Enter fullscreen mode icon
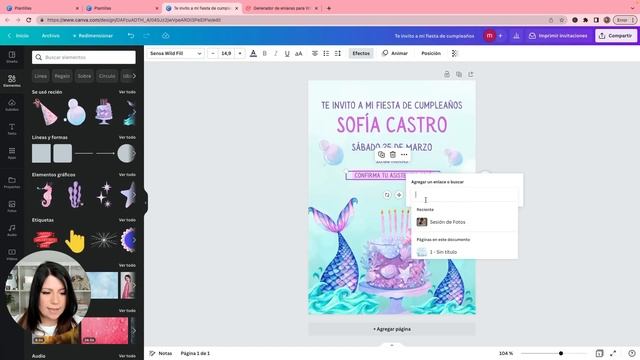 point(613,353)
